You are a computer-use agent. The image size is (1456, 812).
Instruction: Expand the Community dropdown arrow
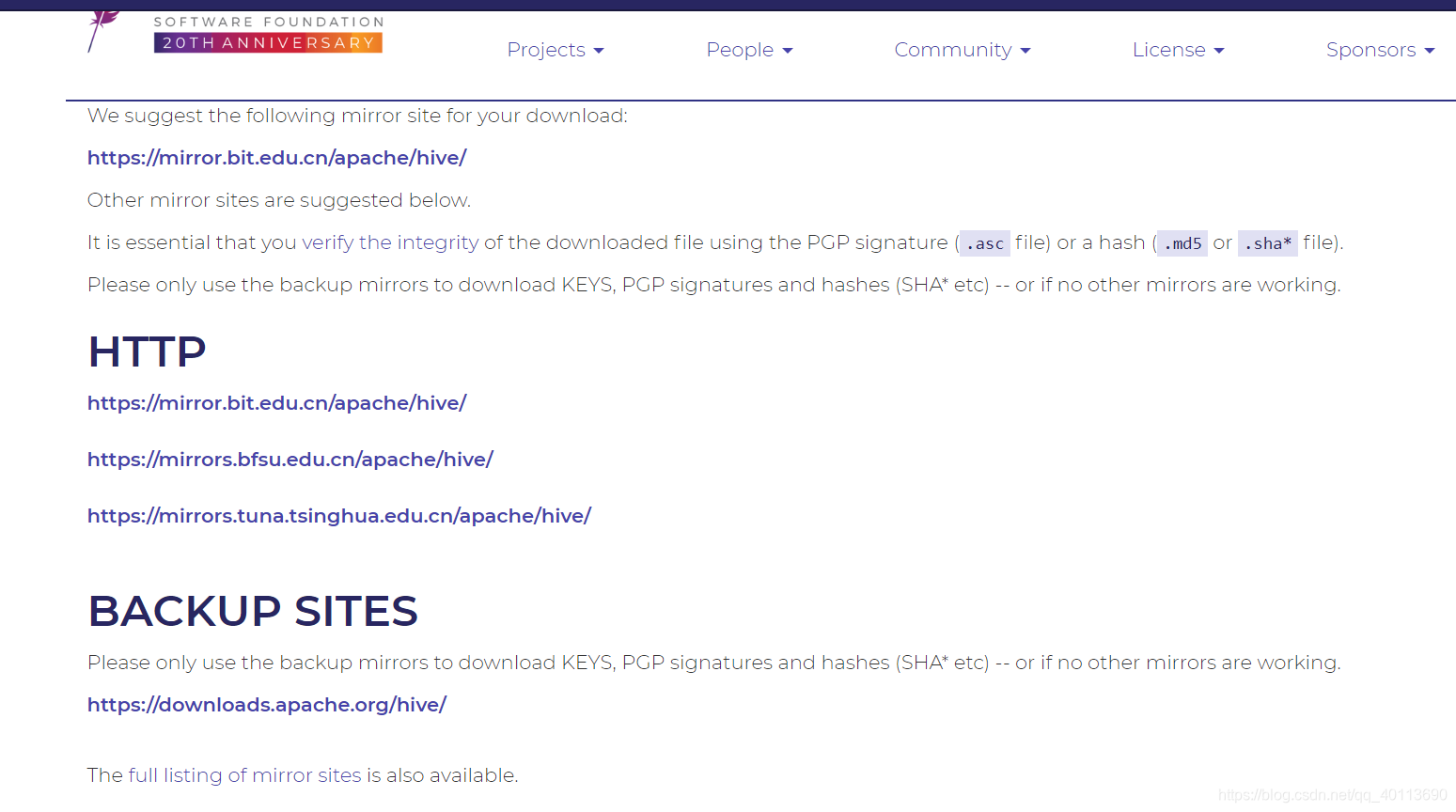click(x=1025, y=51)
